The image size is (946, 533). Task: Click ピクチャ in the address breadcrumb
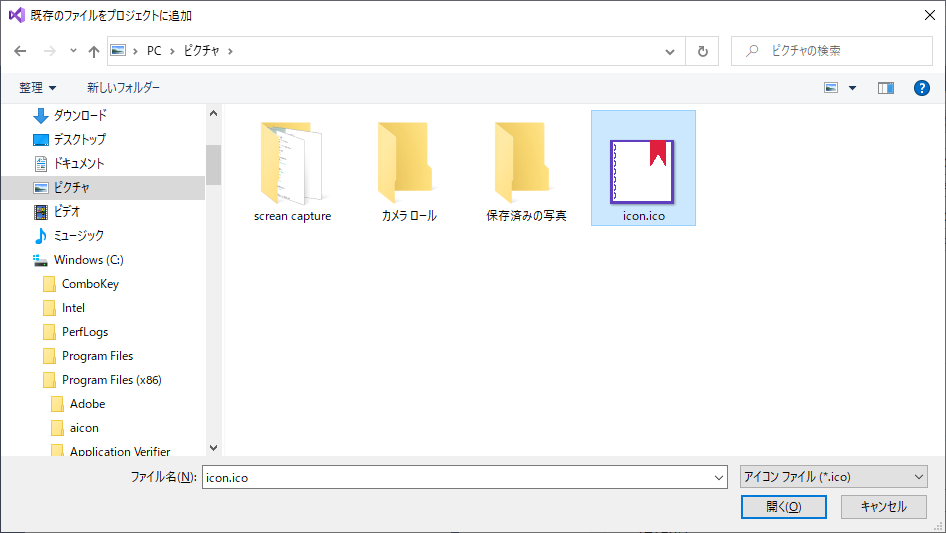tap(202, 51)
